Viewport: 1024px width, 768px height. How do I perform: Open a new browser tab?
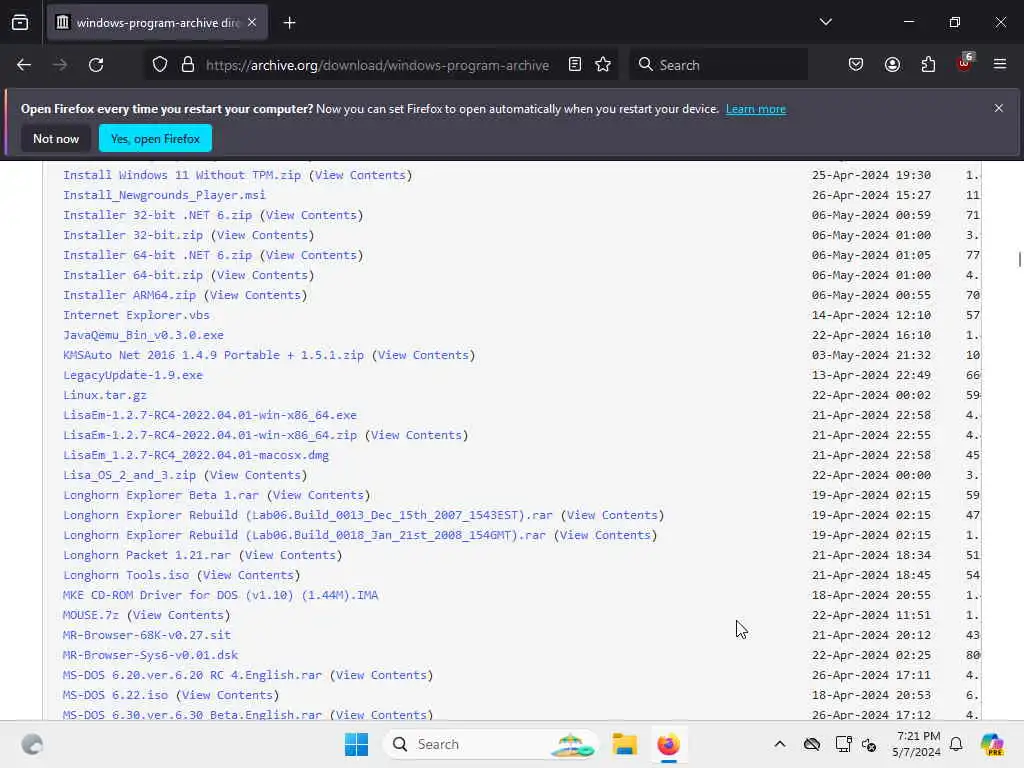coord(289,23)
